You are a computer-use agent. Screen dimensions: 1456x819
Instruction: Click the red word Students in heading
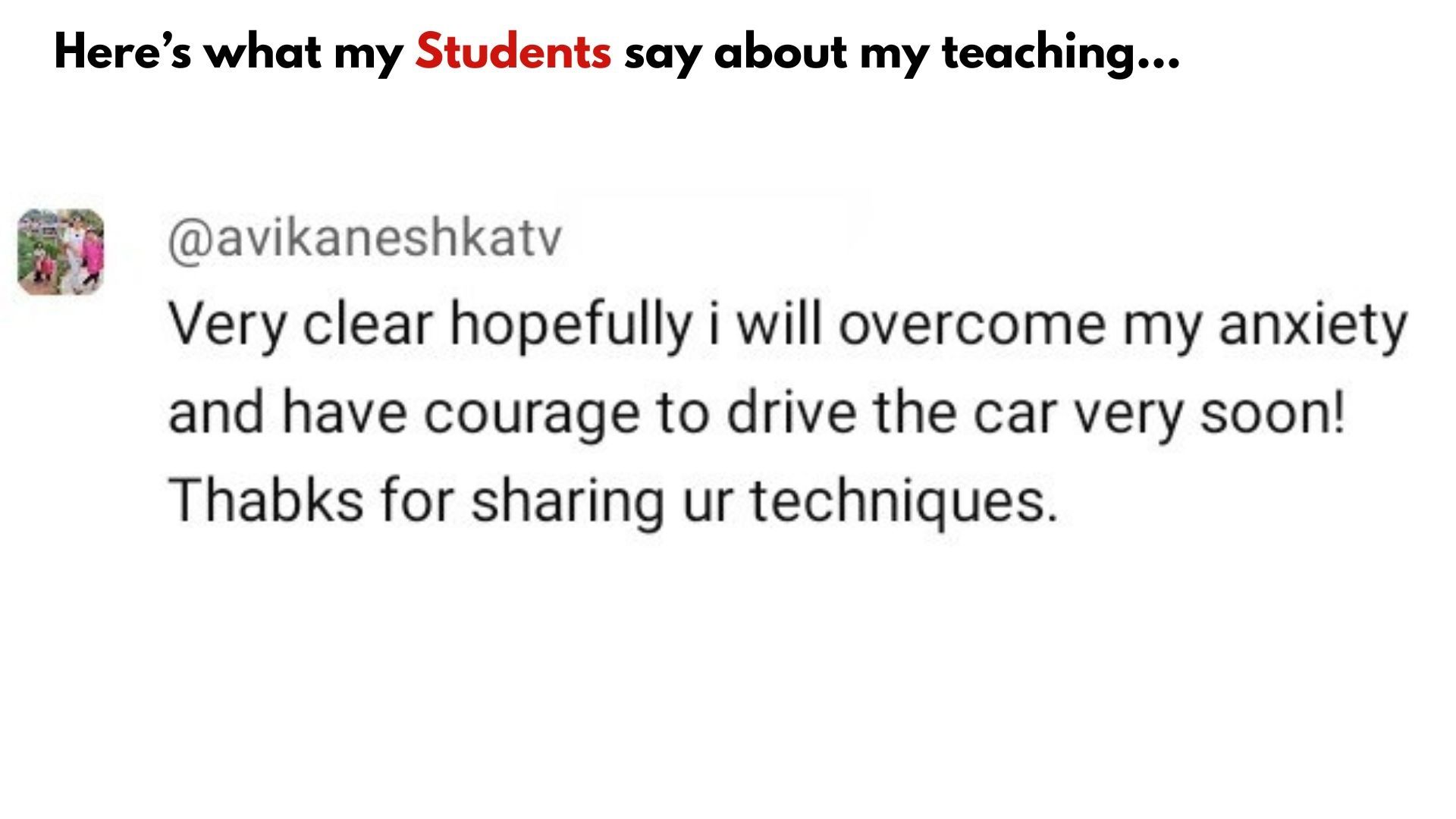click(513, 52)
